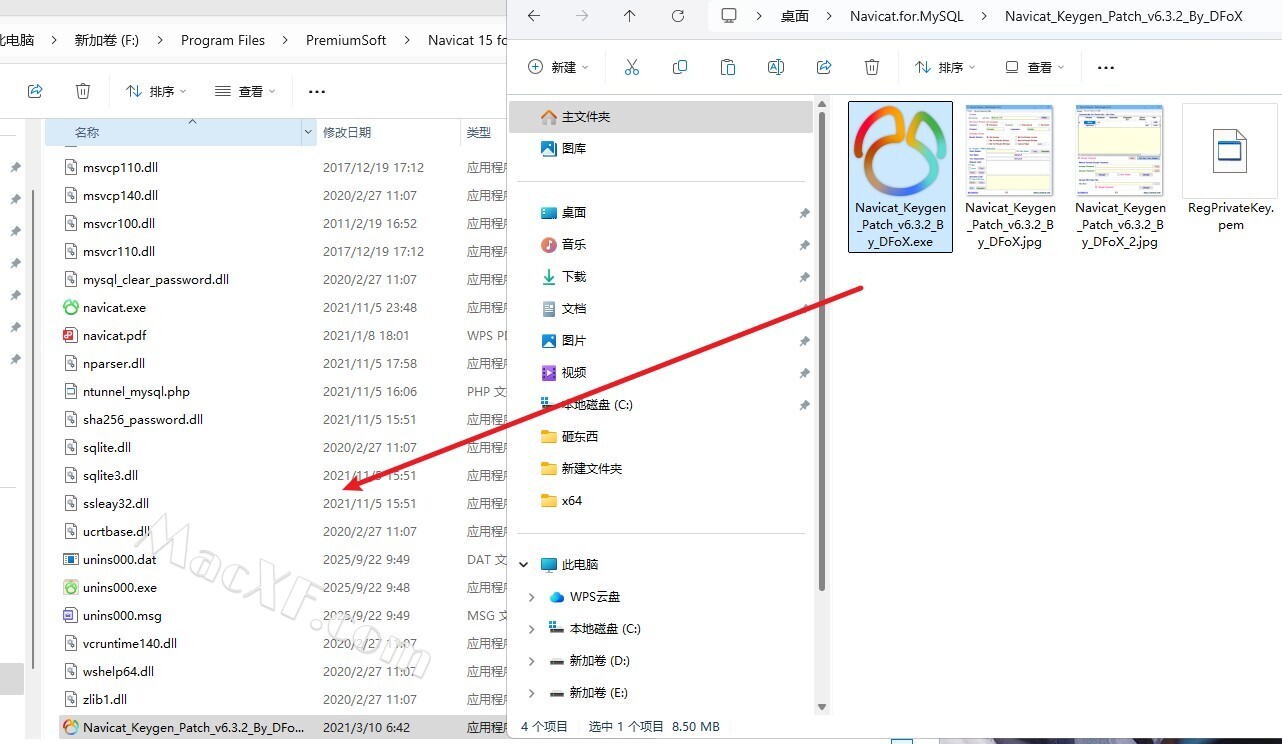Click the this-PC monitor icon in address bar
The height and width of the screenshot is (744, 1282).
point(729,16)
